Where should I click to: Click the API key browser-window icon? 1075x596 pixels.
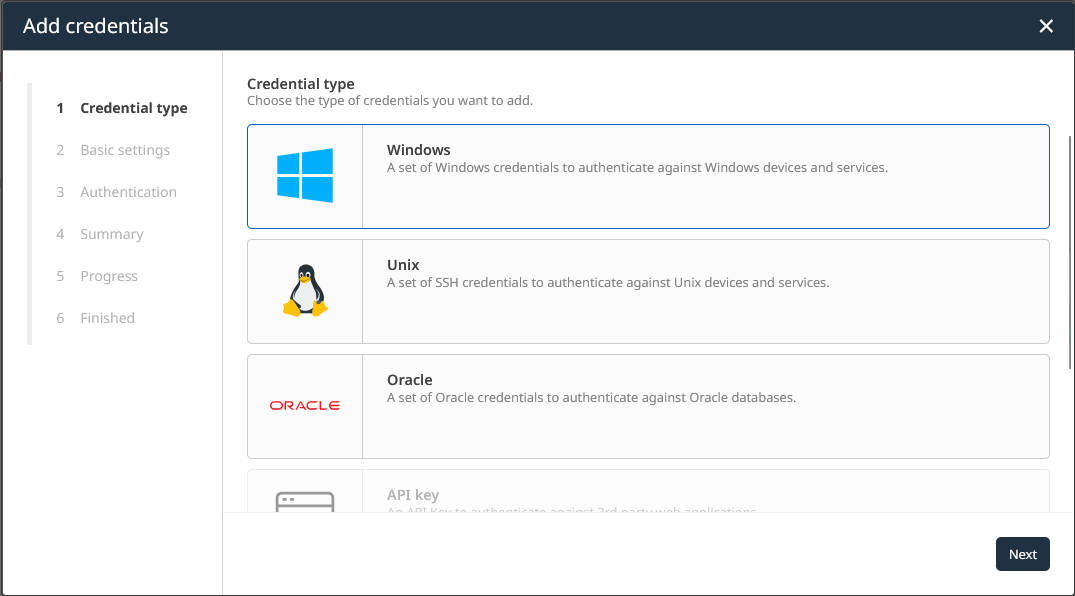click(305, 500)
